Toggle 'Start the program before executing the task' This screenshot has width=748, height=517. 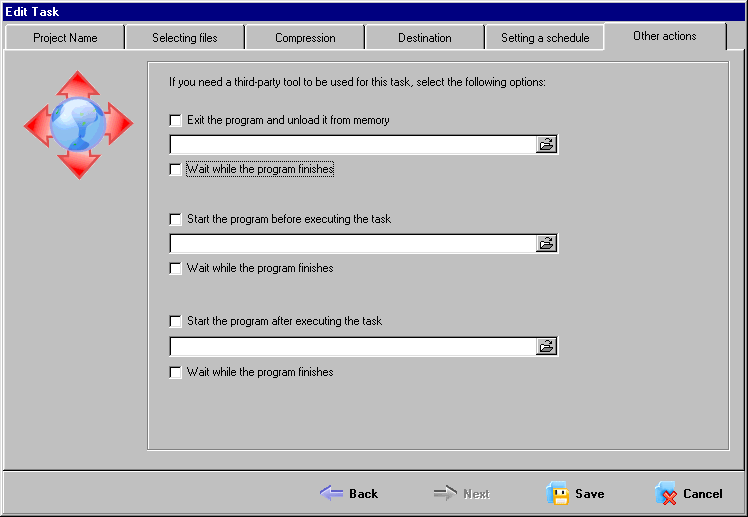click(176, 219)
